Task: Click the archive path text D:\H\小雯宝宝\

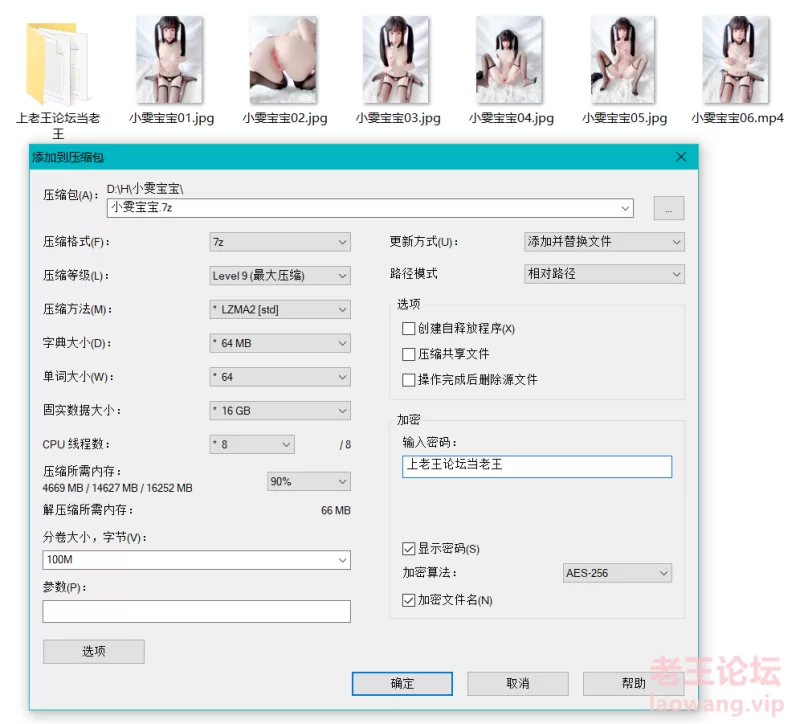Action: click(x=145, y=189)
